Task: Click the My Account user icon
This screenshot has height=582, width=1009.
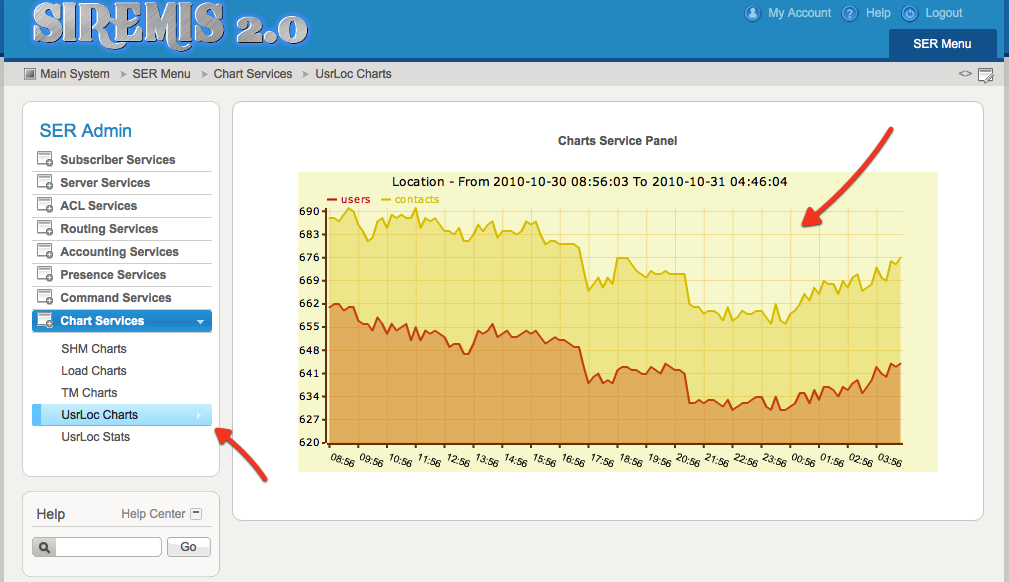Action: tap(752, 13)
